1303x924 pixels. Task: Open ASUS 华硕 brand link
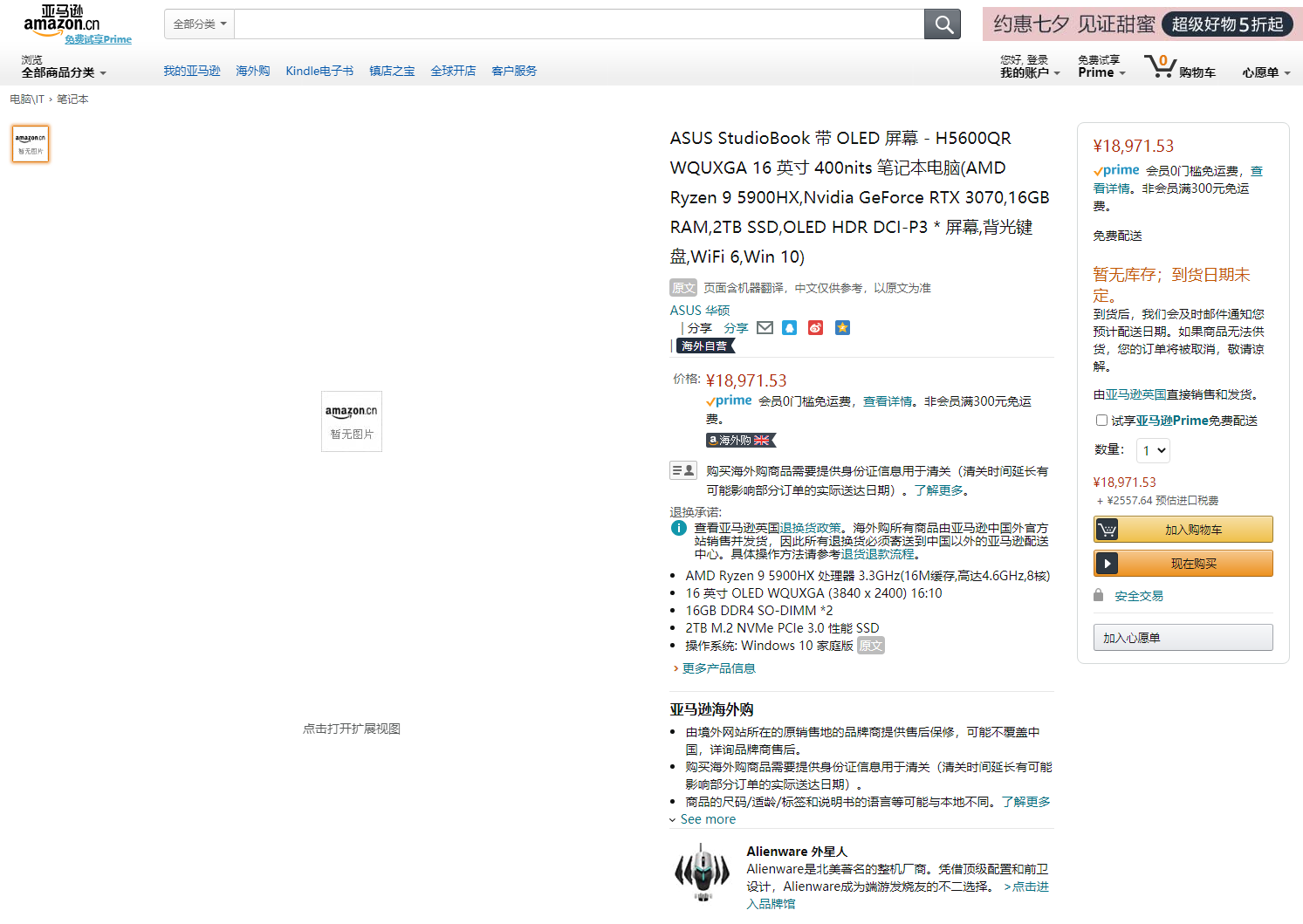pyautogui.click(x=700, y=311)
